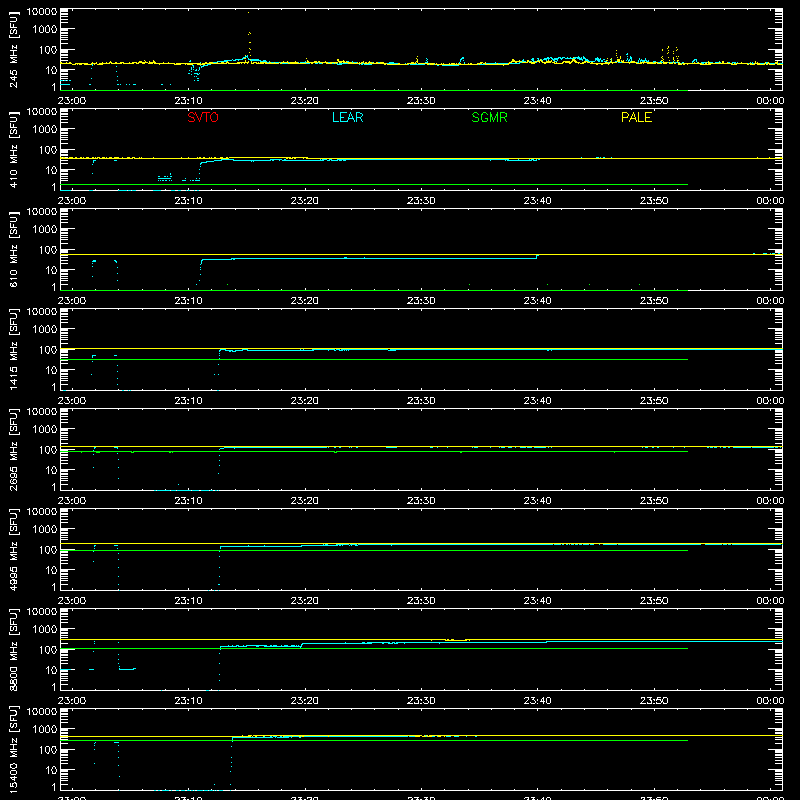This screenshot has height=800, width=800.
Task: Click the 23:40 tick under the 2695 MHz plot
Action: pos(537,501)
